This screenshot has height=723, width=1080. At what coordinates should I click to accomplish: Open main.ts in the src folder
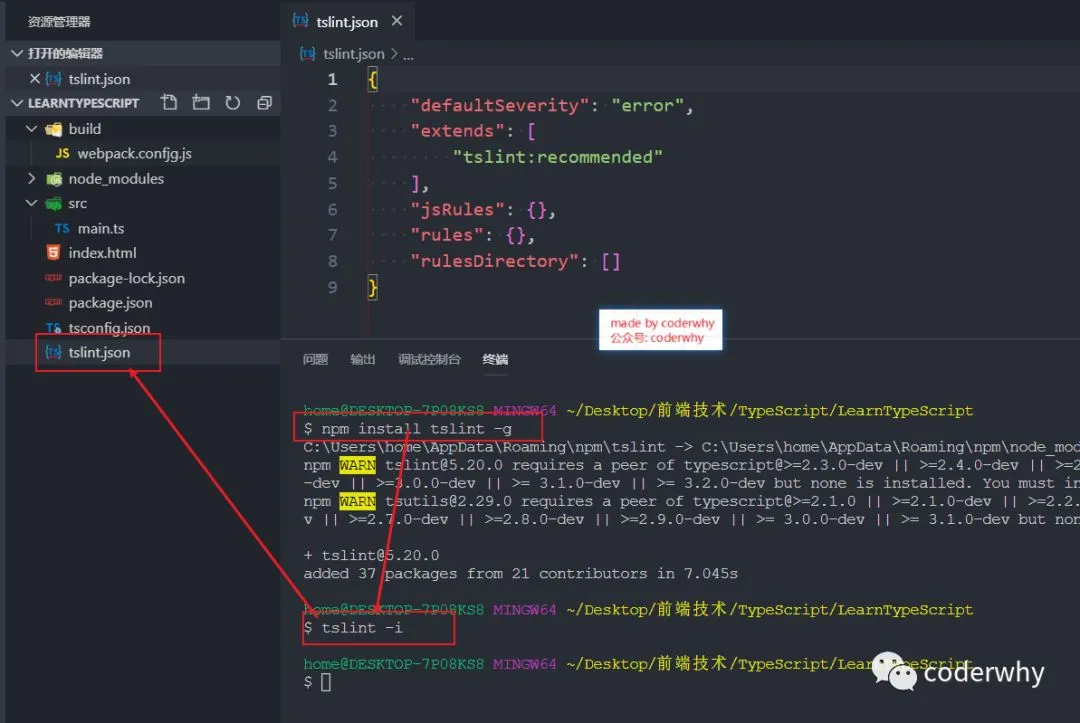[101, 228]
